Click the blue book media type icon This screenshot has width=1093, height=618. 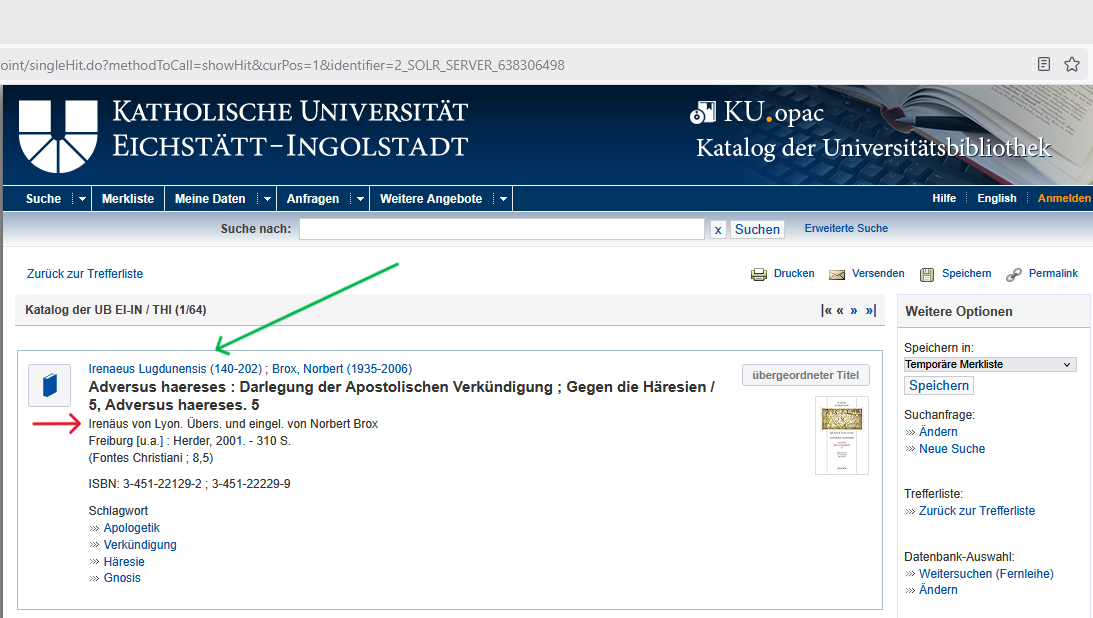(49, 385)
